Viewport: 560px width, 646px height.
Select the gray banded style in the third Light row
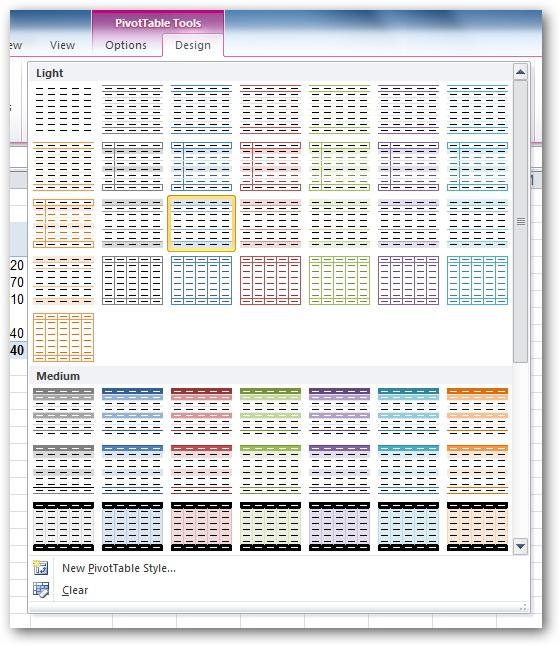[x=132, y=223]
